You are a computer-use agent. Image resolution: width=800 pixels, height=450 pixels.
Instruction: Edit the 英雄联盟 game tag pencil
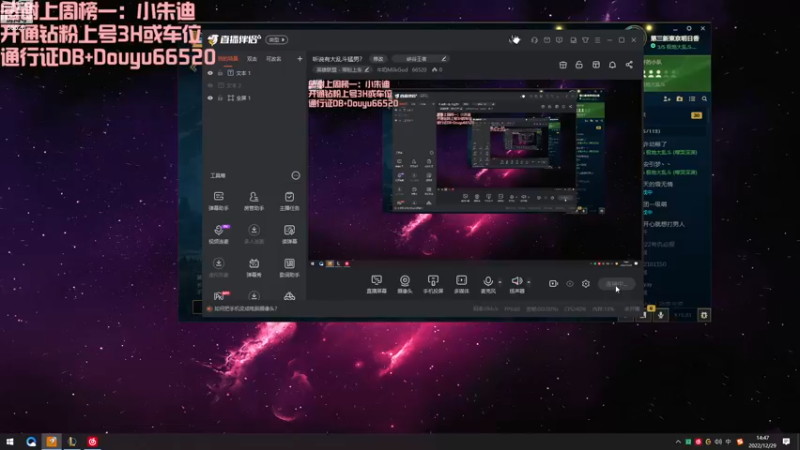[x=366, y=69]
